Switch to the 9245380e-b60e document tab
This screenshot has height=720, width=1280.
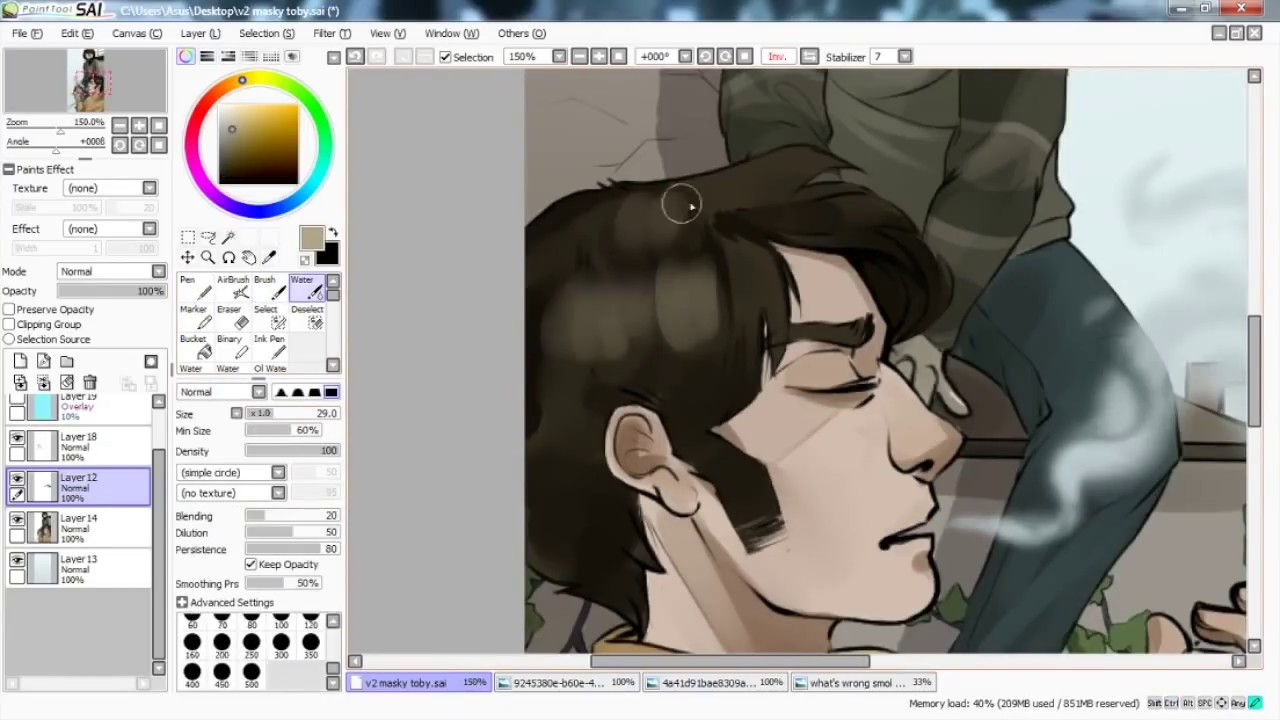(x=567, y=683)
